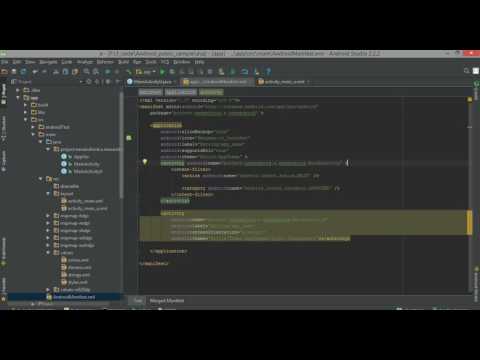Open the Window menu
This screenshot has height=360, width=480.
pos(182,62)
